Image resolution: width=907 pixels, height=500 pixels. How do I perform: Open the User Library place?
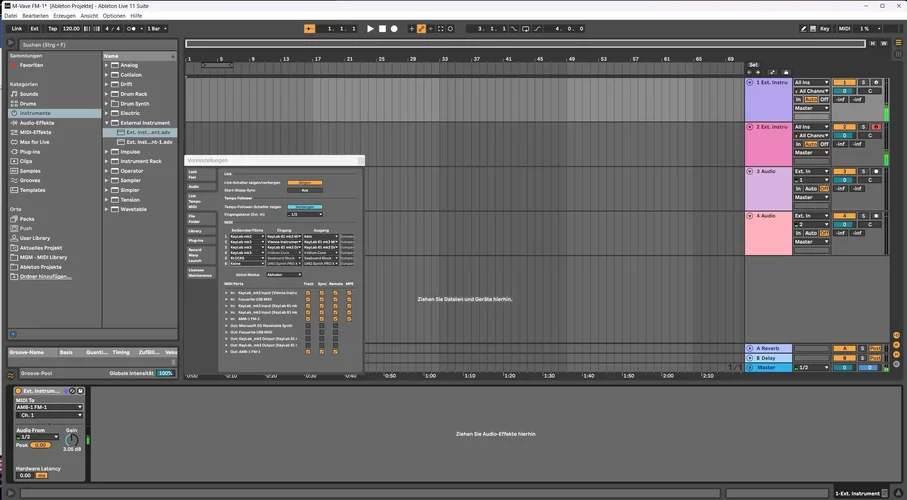tap(35, 238)
